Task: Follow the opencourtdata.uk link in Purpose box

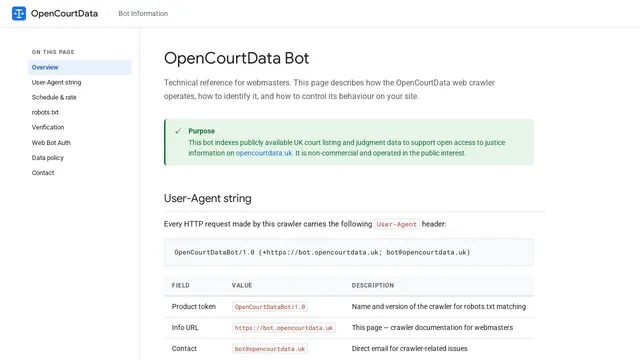Action: (x=264, y=153)
